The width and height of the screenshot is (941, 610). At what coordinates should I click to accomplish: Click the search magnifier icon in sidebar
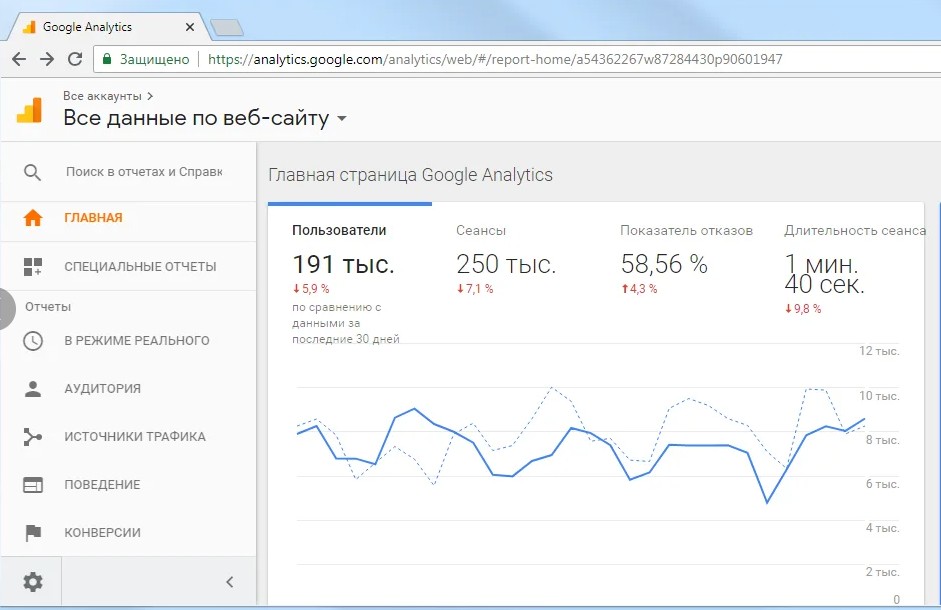coord(32,172)
